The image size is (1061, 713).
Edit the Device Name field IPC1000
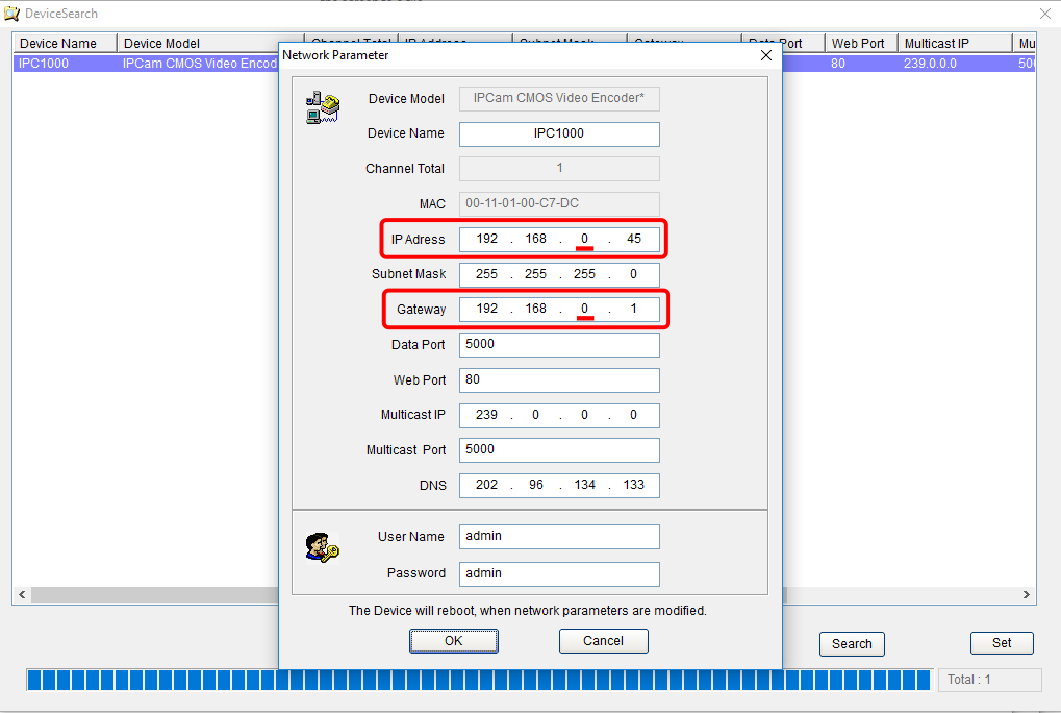pos(559,134)
